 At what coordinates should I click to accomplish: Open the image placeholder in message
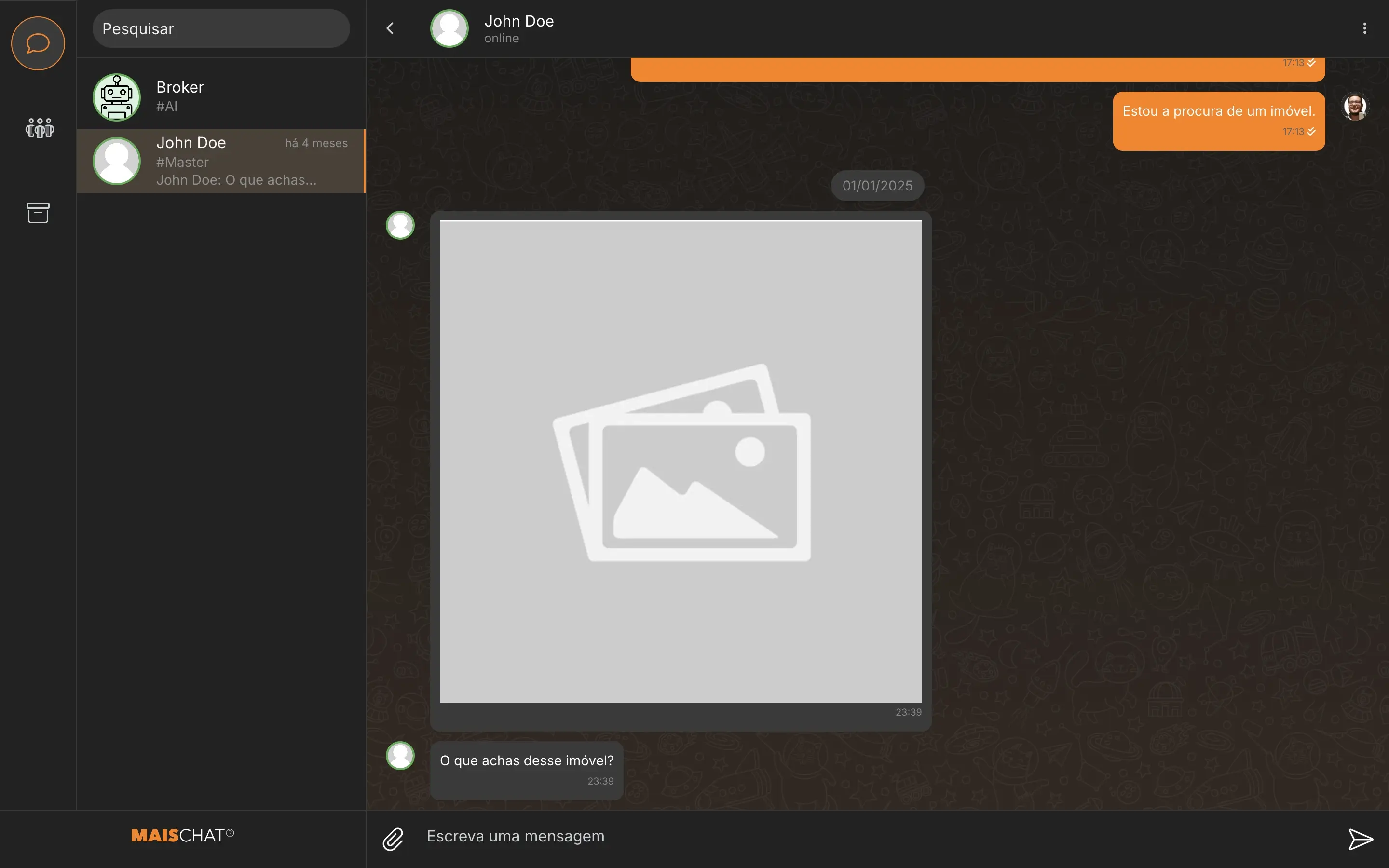click(681, 461)
